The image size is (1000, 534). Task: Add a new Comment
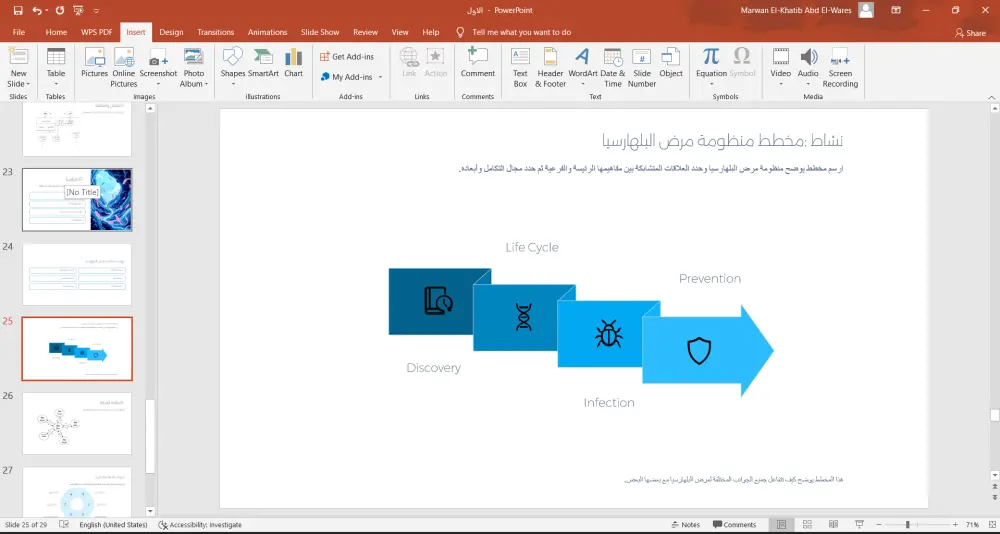click(478, 63)
